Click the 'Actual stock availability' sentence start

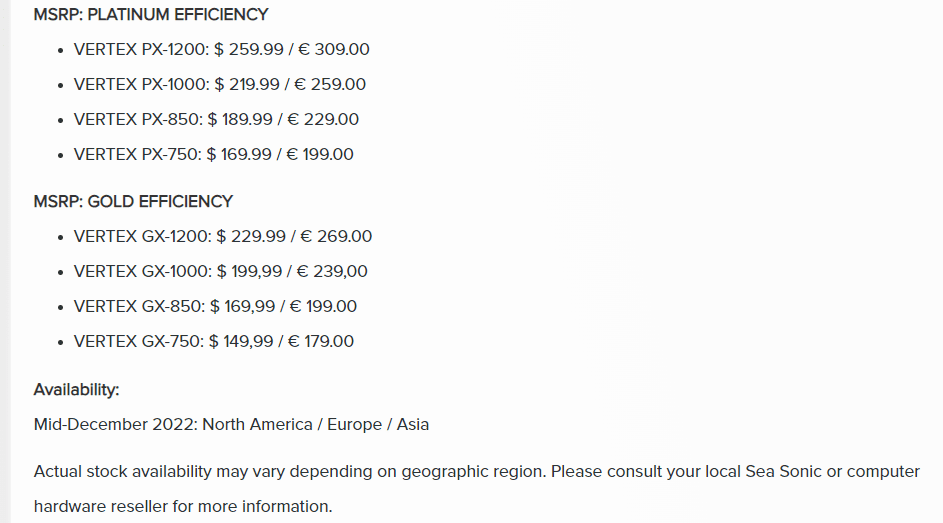123,471
